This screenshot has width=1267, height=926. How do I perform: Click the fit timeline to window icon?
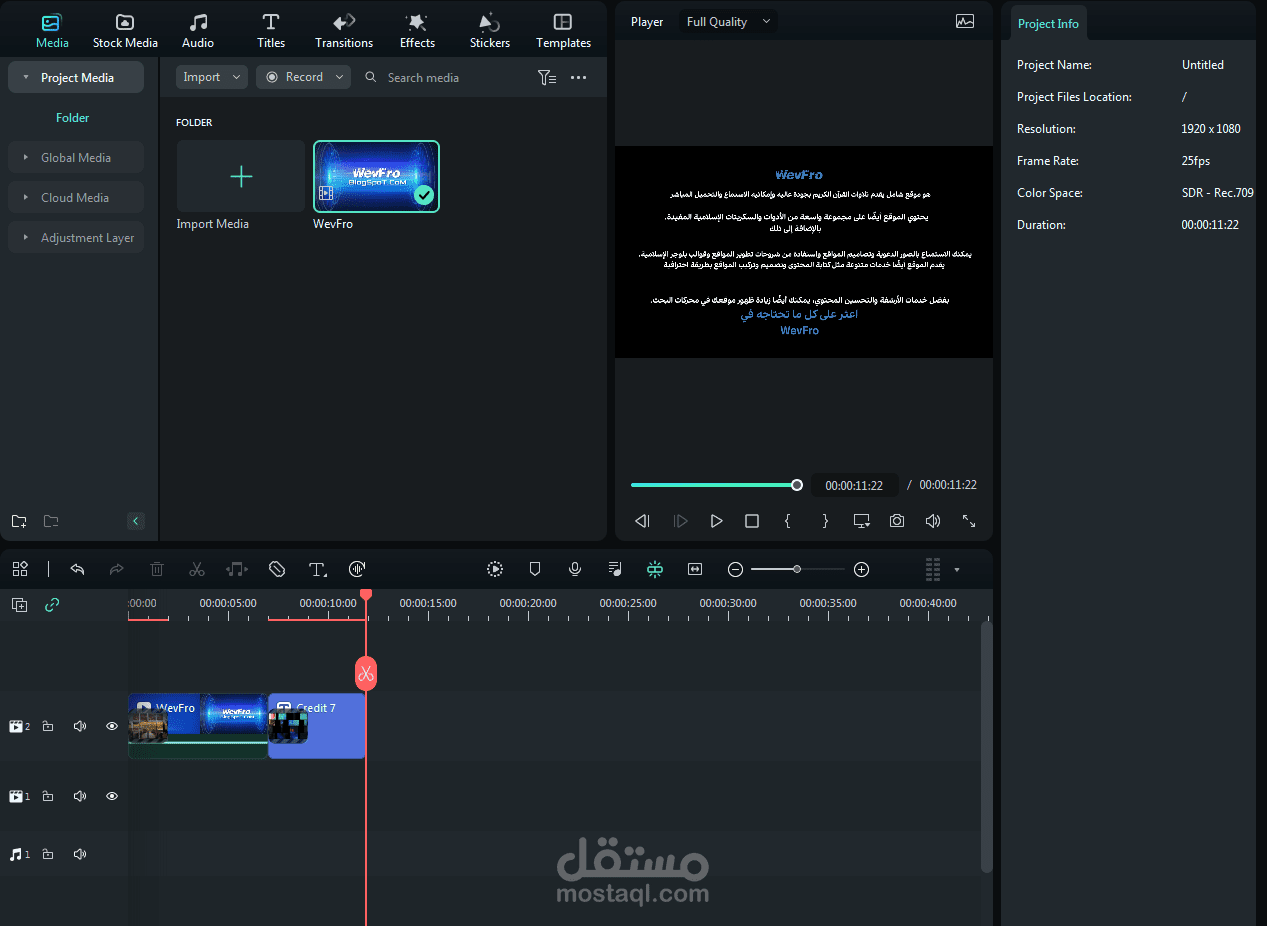[695, 569]
